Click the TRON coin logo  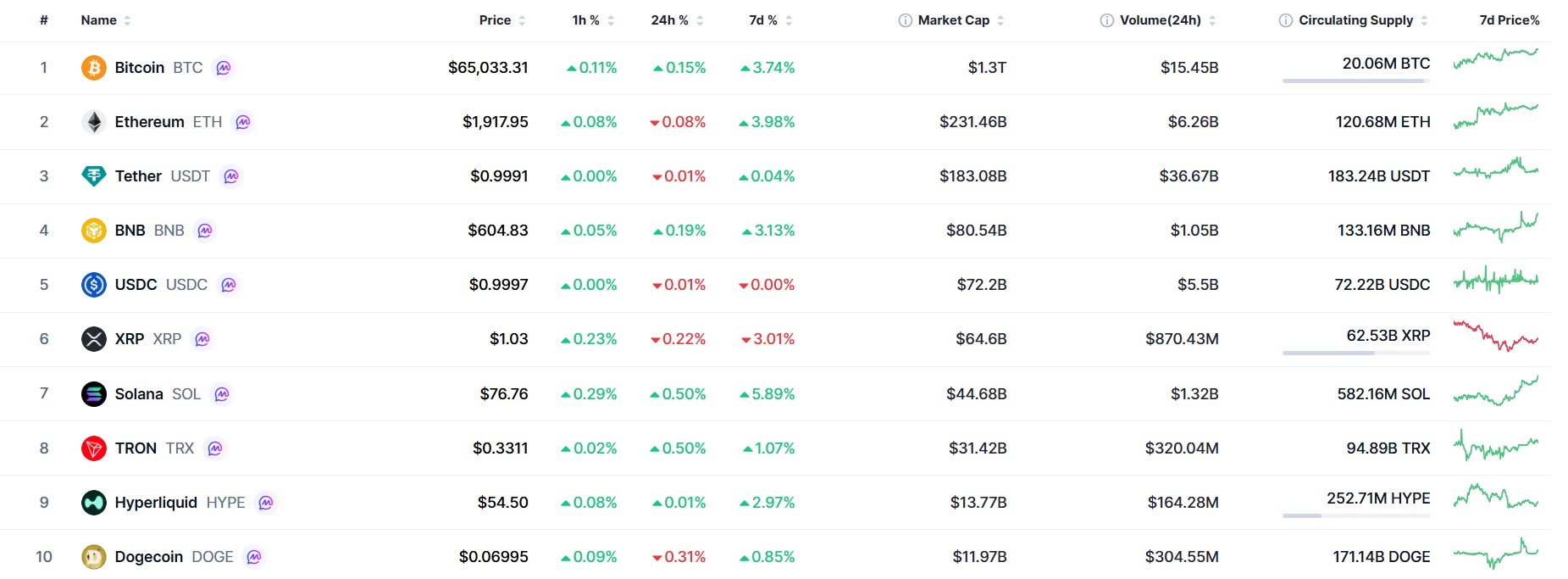point(93,448)
